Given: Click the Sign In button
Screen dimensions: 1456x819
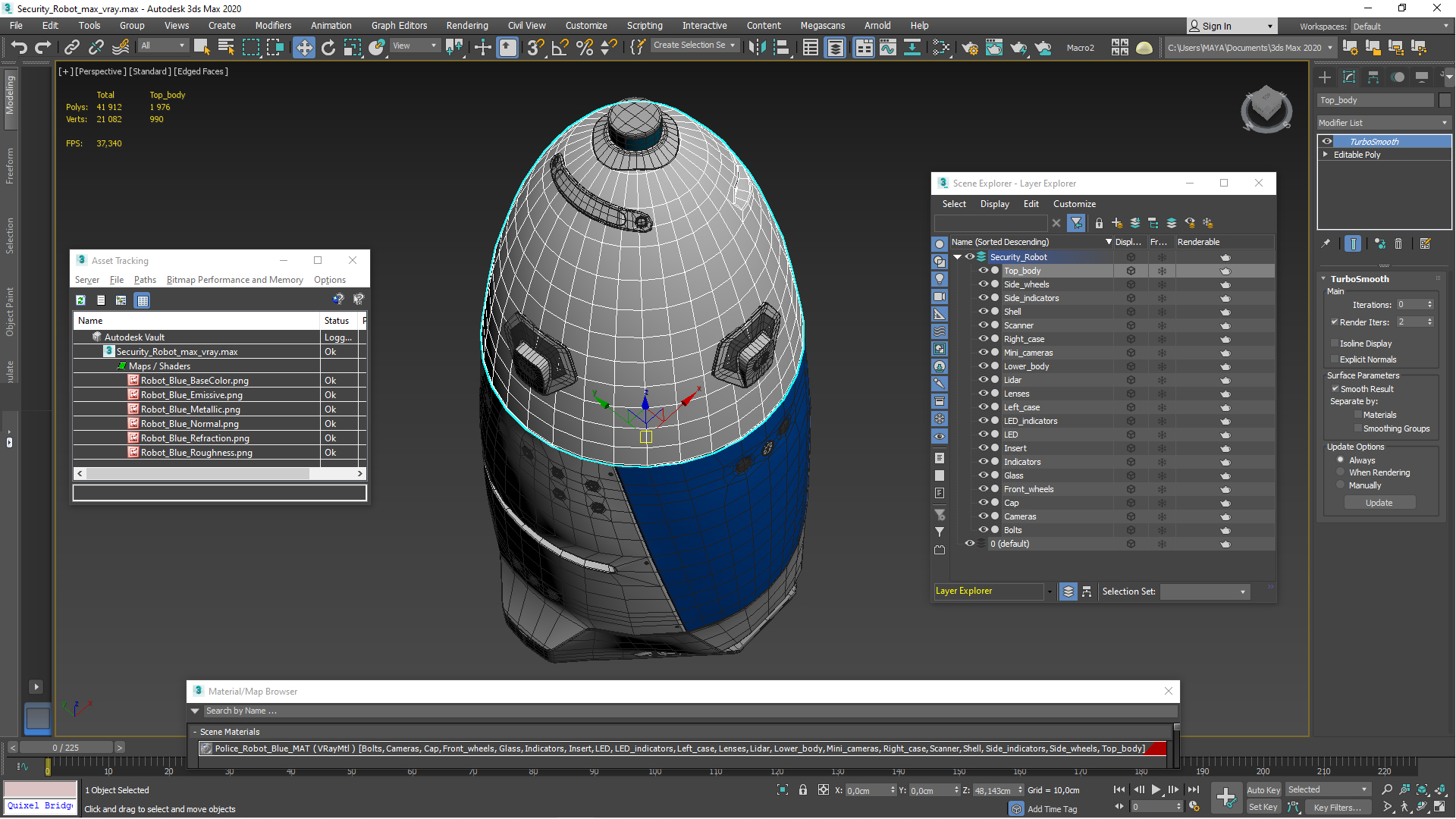Looking at the screenshot, I should [x=1231, y=27].
